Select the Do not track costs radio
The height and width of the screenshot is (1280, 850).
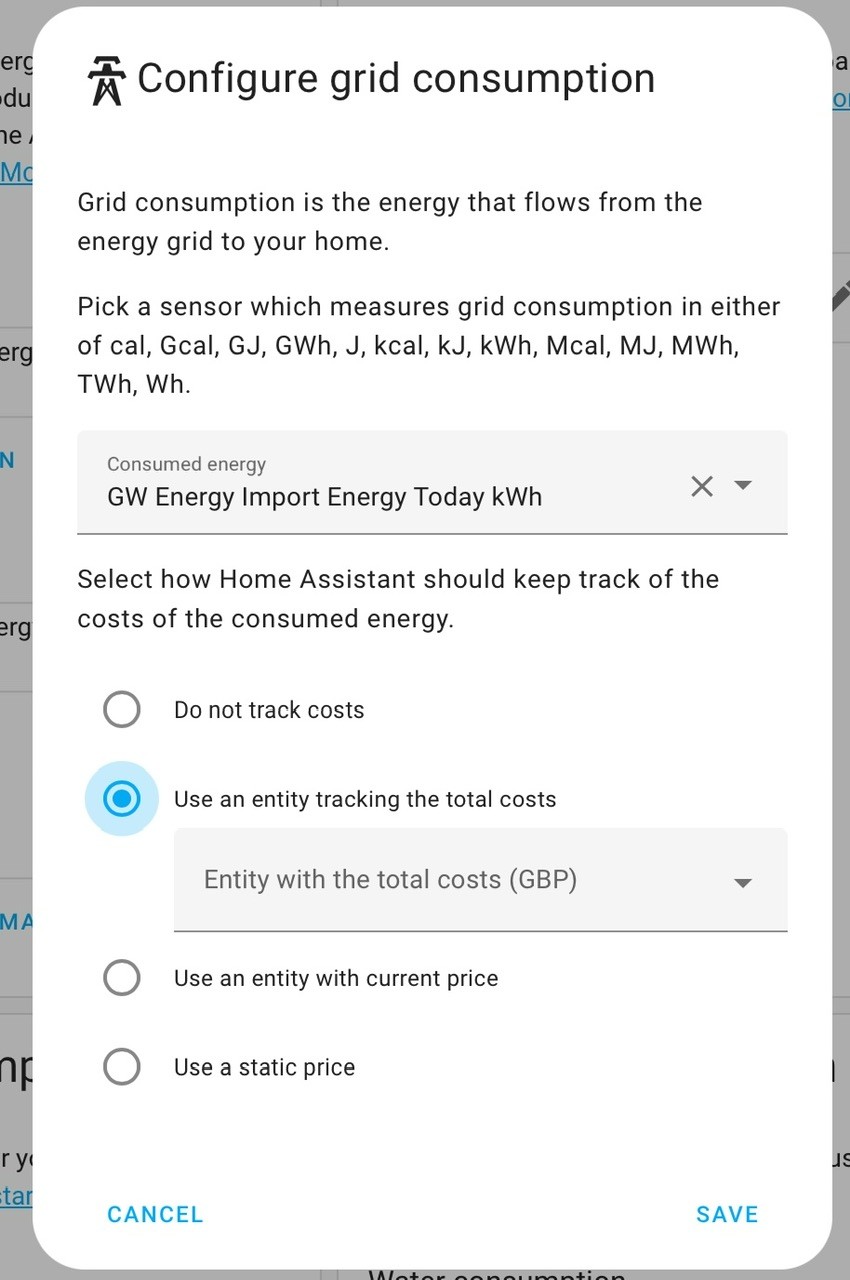(x=122, y=709)
